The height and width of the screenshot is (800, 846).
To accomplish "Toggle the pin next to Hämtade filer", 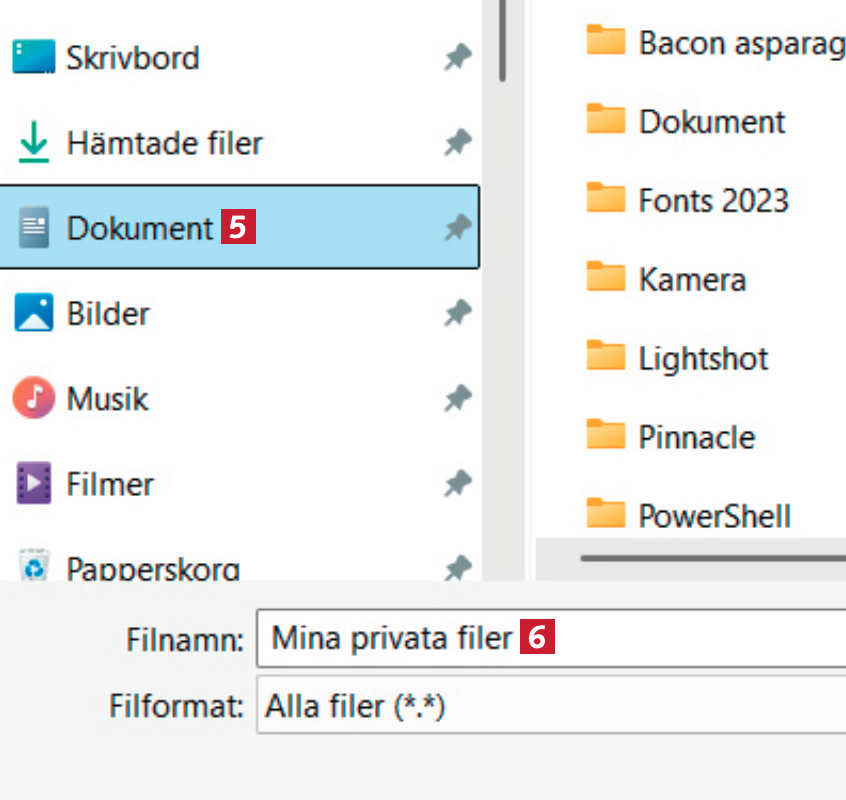I will pos(457,144).
